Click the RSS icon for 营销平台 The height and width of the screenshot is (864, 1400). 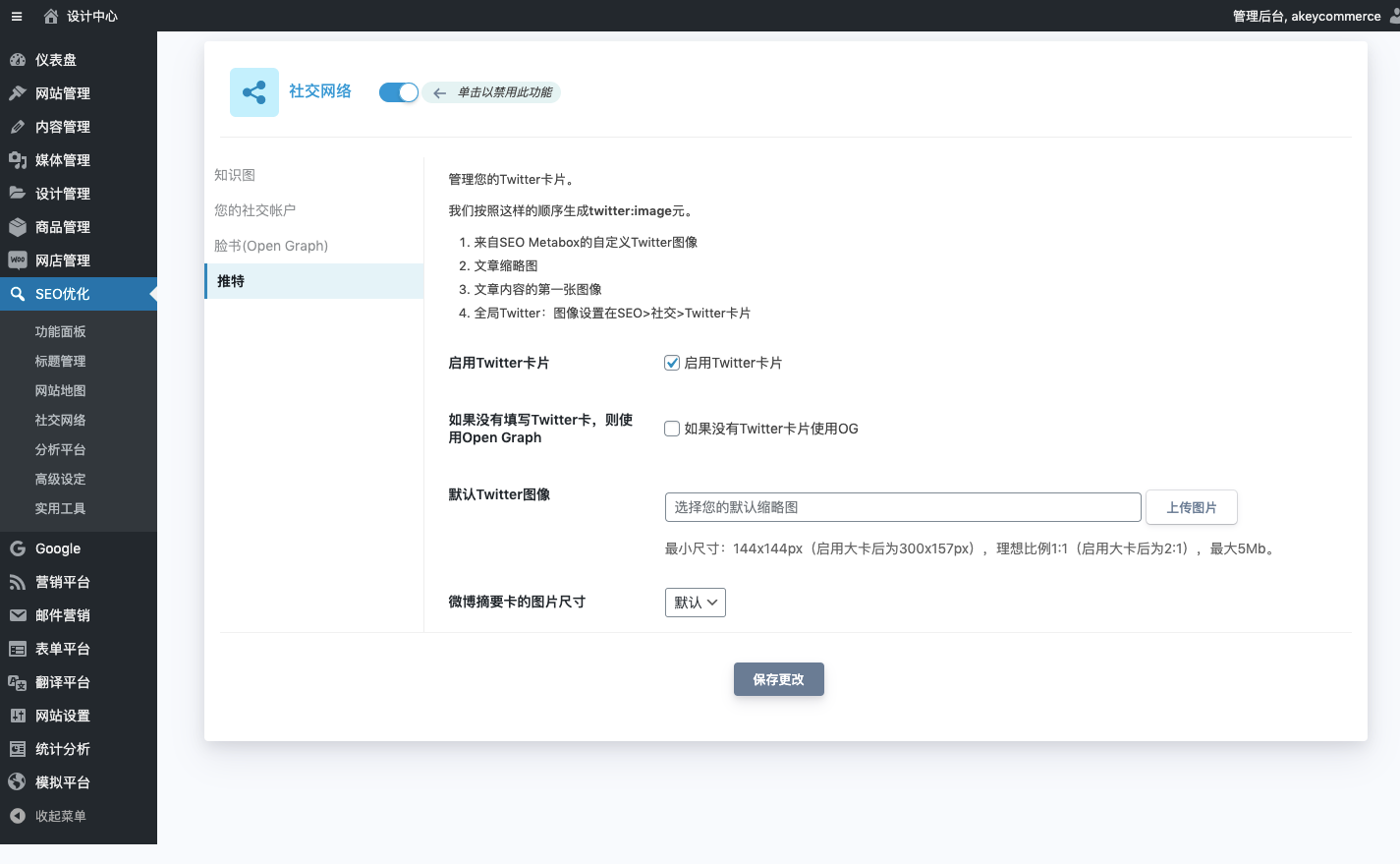coord(18,582)
